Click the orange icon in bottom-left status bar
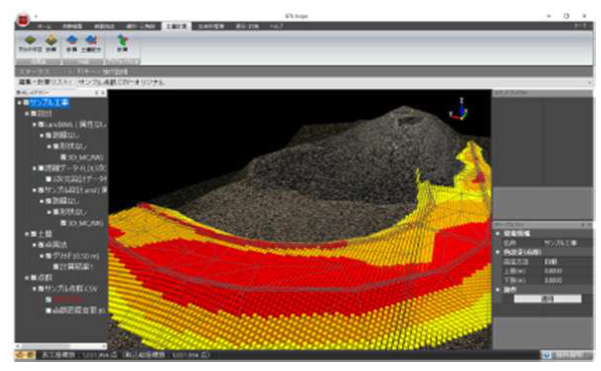 point(25,355)
